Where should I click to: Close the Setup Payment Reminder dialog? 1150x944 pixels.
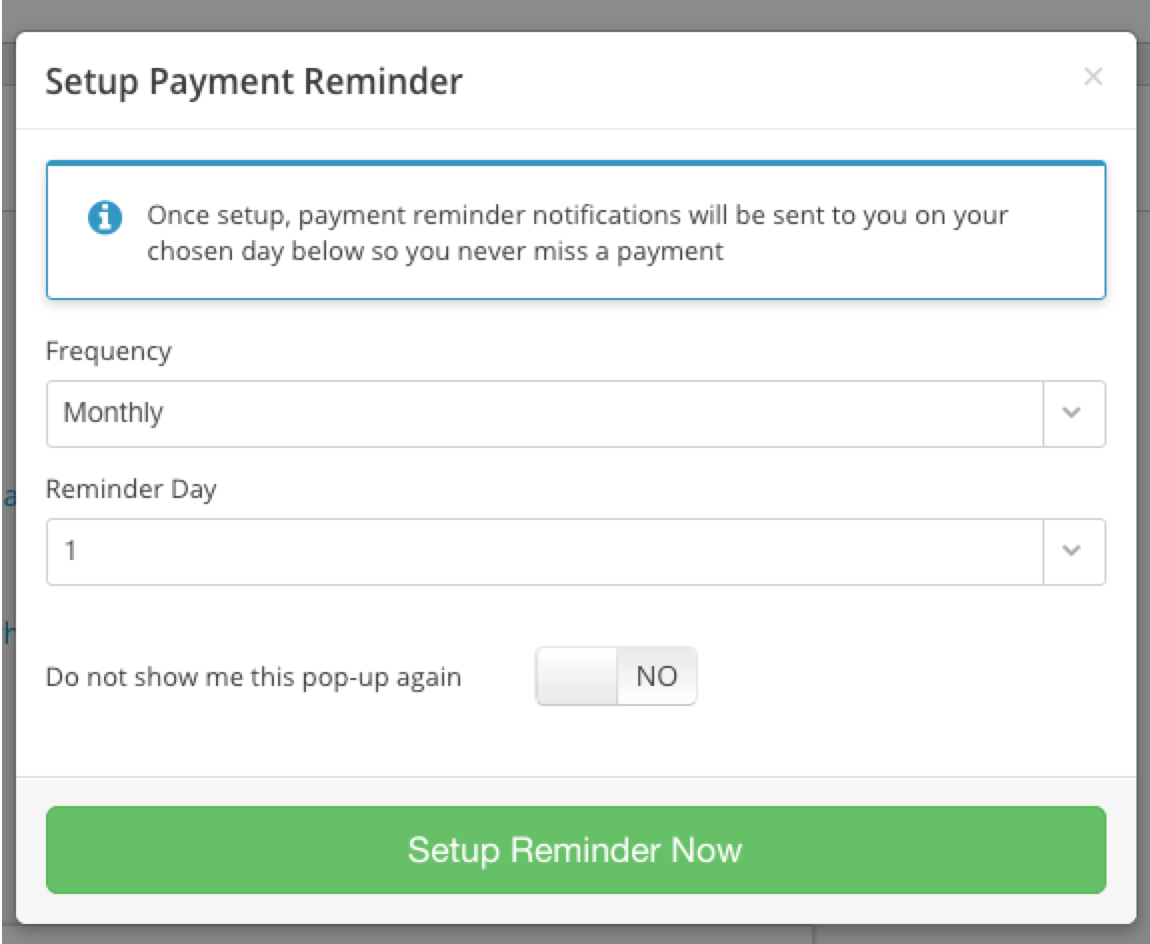(x=1093, y=78)
